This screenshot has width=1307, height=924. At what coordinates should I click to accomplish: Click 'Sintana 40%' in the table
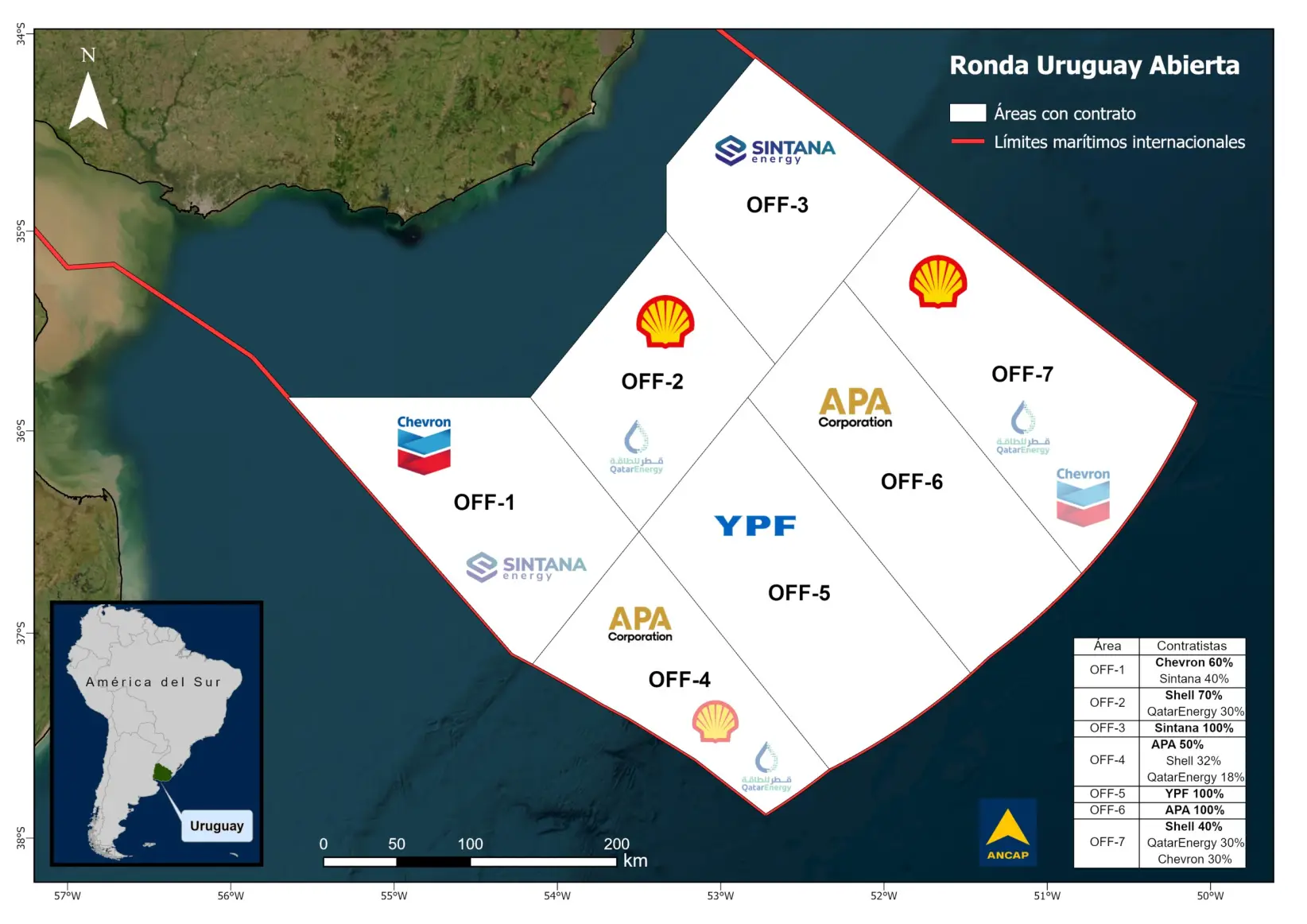pos(1193,679)
